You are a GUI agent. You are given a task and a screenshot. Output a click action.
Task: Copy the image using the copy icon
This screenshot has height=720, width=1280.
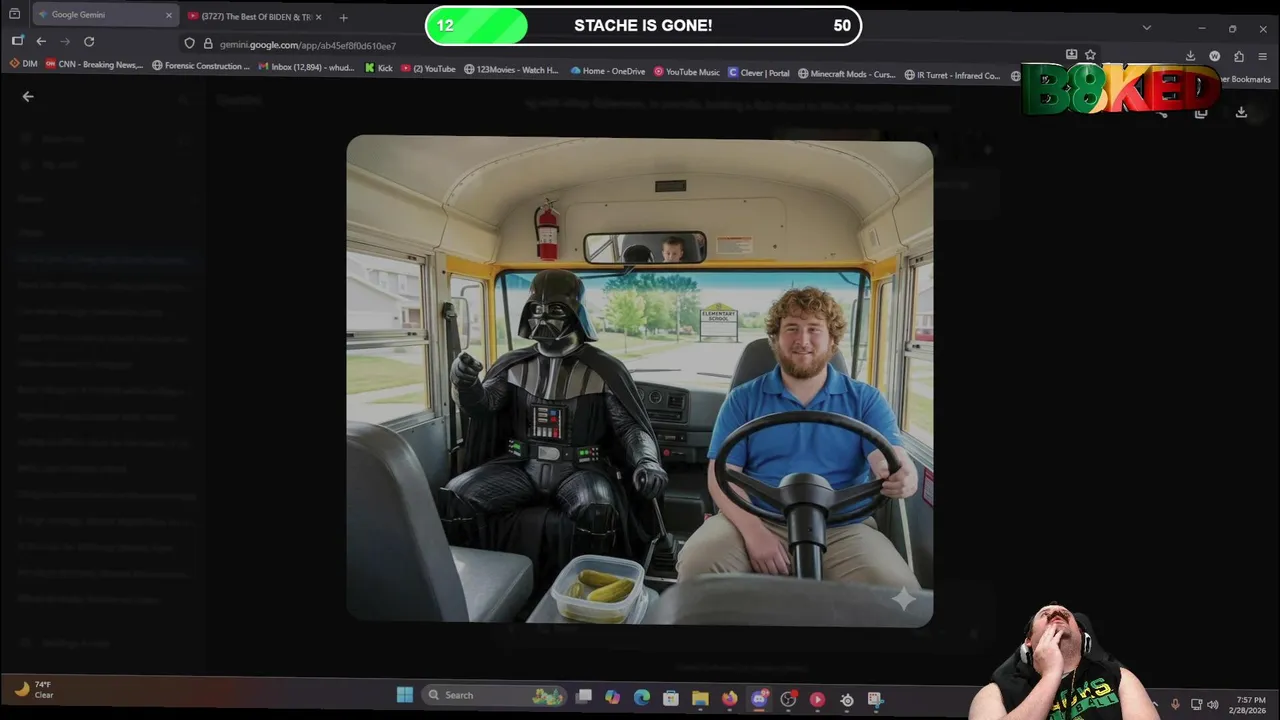click(1201, 113)
